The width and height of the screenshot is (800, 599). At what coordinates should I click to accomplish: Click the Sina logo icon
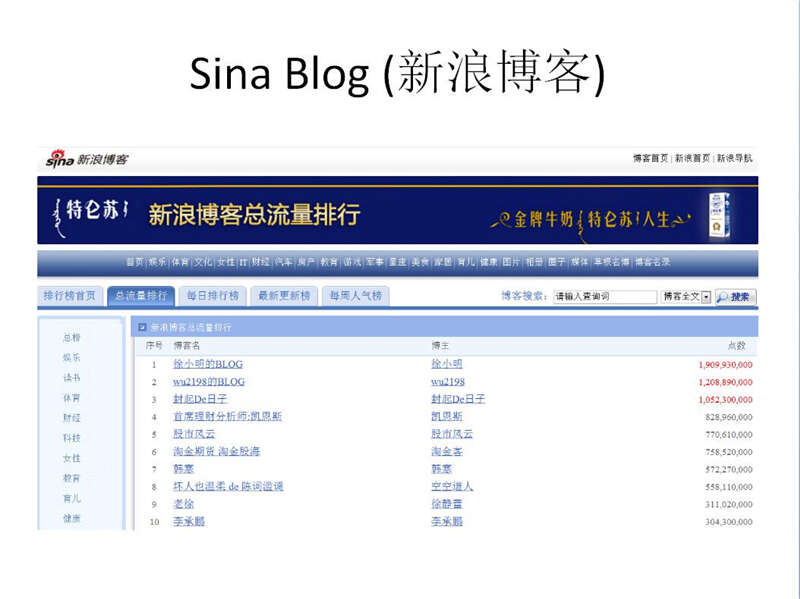(60, 159)
